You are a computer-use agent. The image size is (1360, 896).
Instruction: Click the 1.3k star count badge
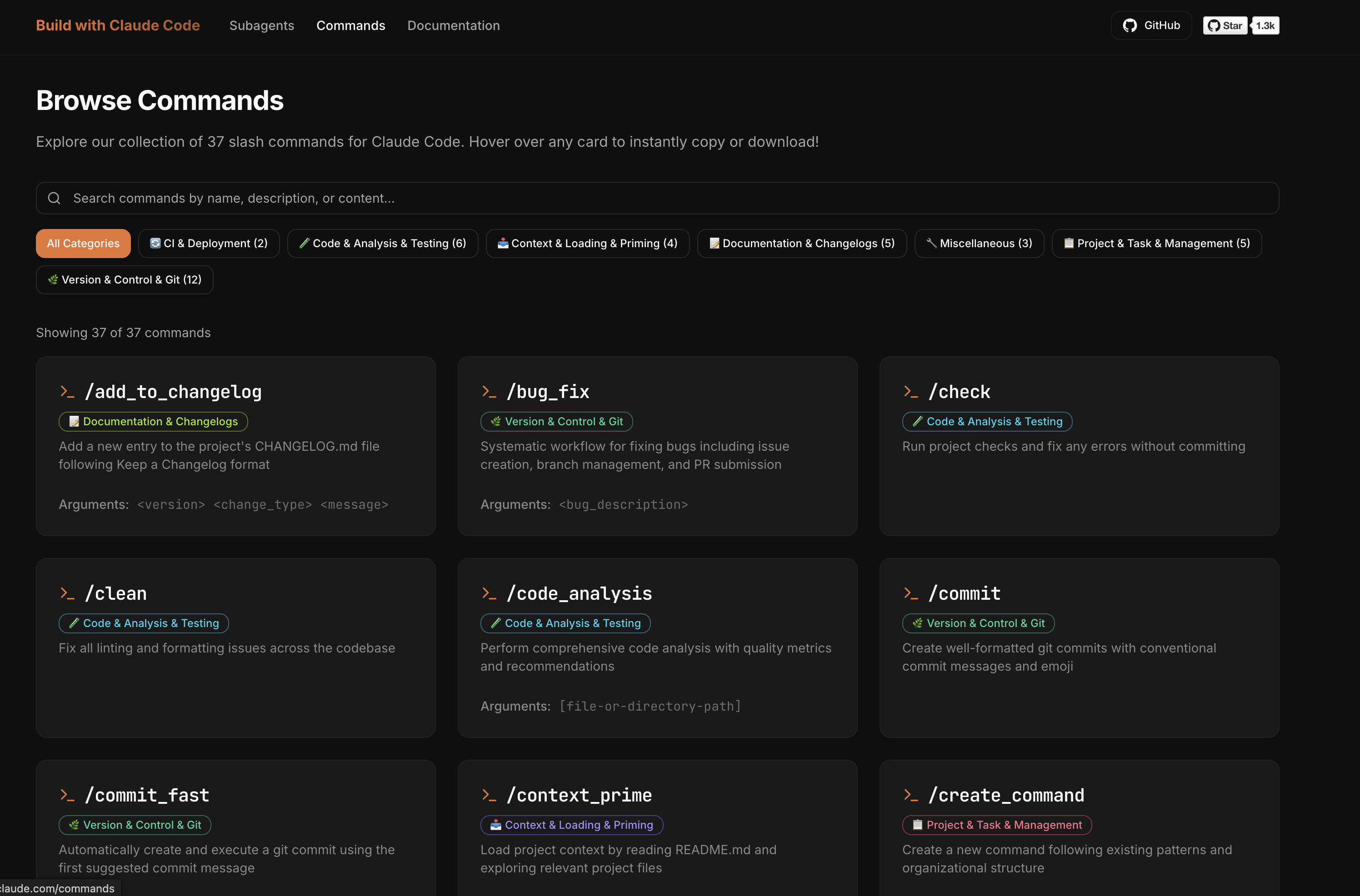[1265, 26]
